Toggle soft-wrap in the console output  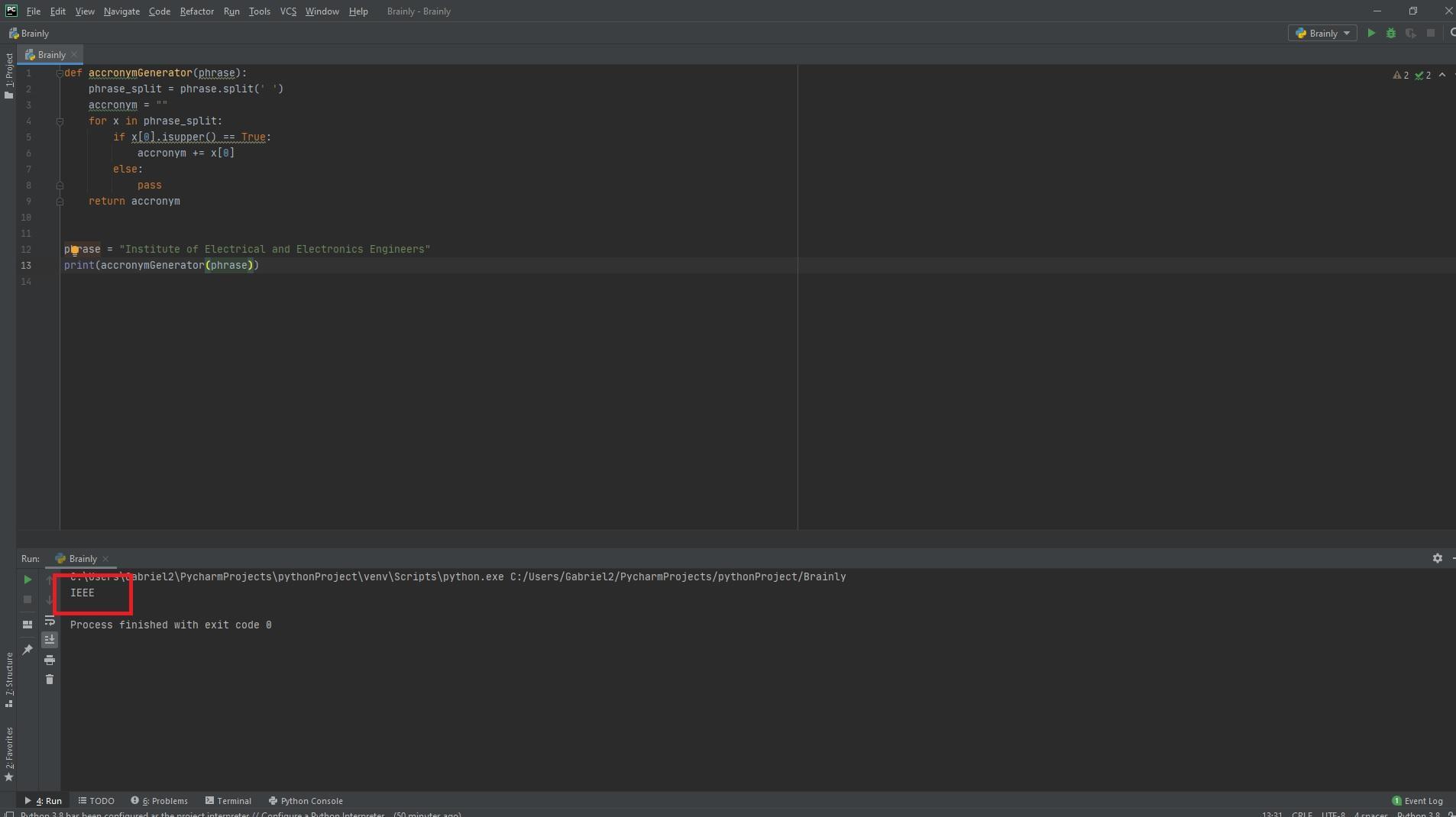(x=50, y=621)
